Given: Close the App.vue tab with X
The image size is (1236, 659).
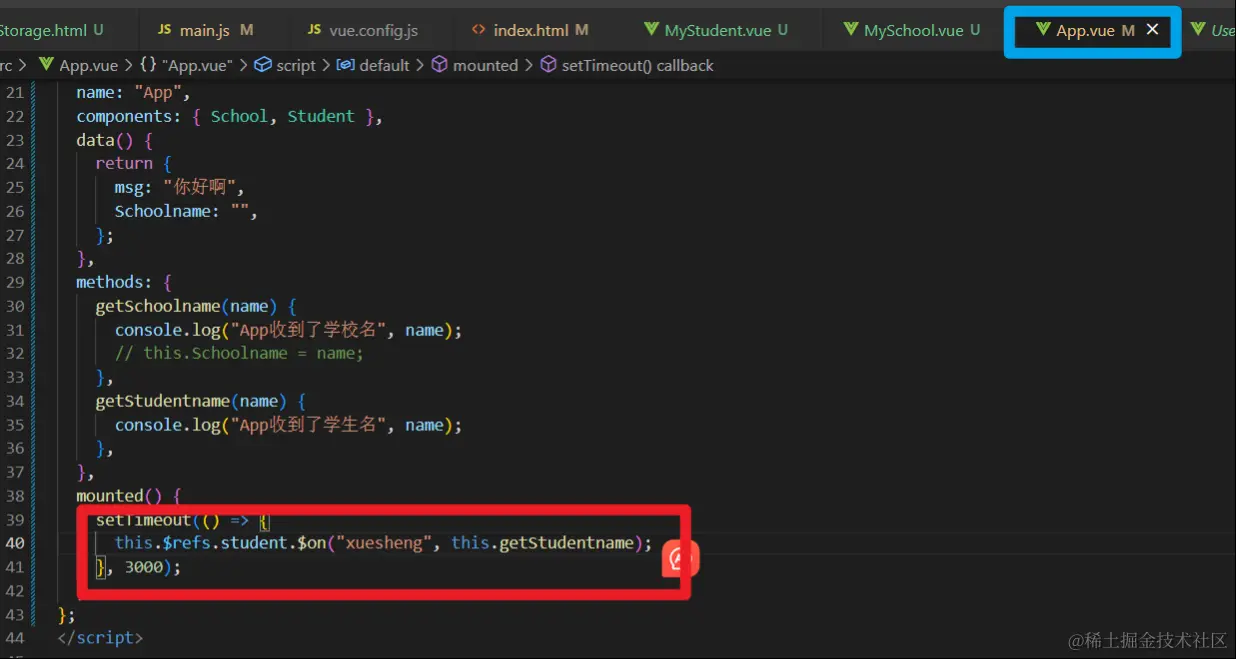Looking at the screenshot, I should (1152, 30).
